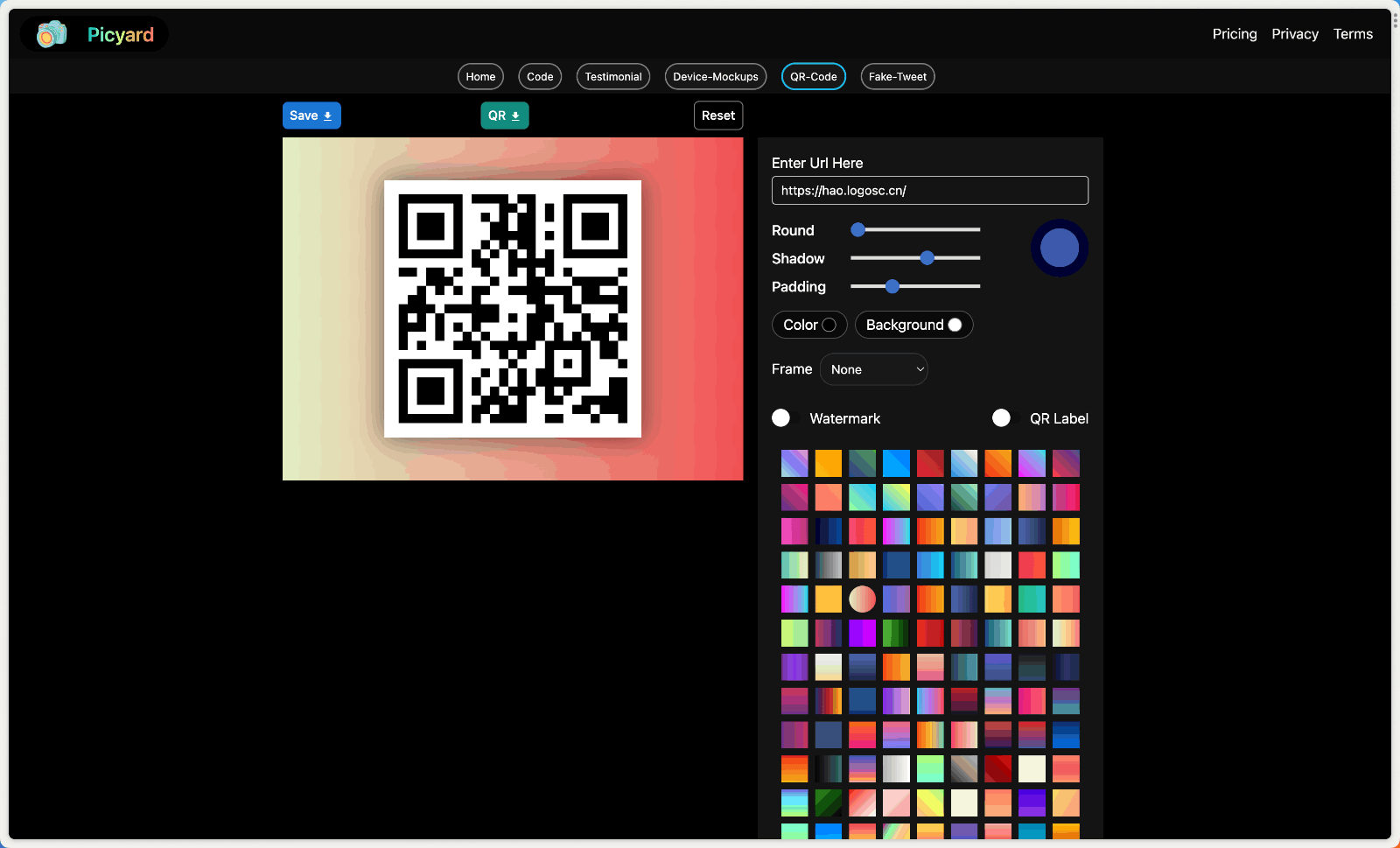Screen dimensions: 1400x848
Task: Adjust the Shadow slider handle
Action: point(927,258)
